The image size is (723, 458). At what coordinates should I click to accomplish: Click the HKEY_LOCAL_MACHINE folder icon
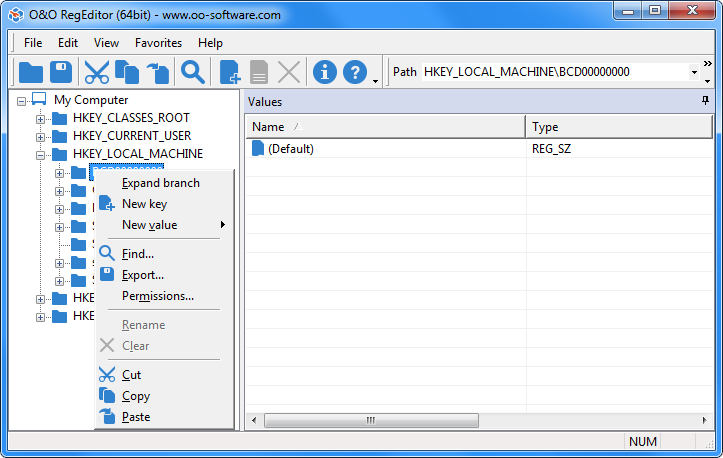[59, 155]
